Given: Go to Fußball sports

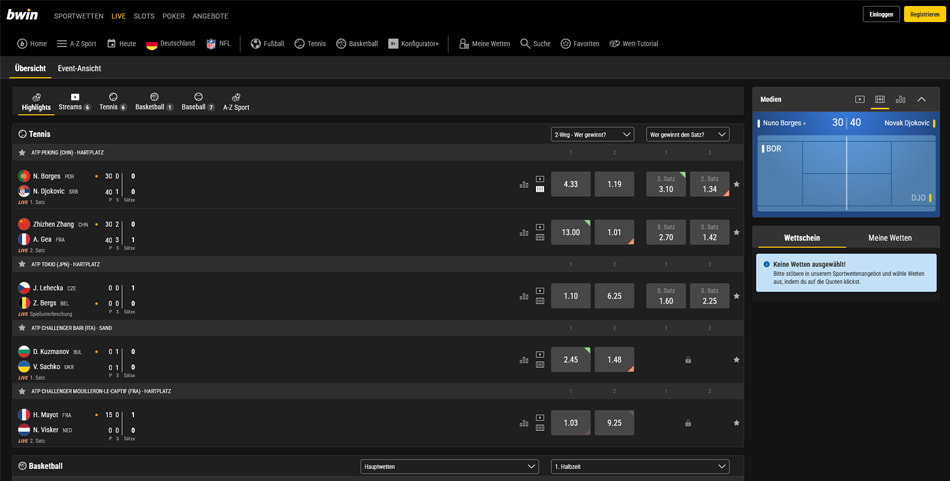Looking at the screenshot, I should [x=267, y=44].
